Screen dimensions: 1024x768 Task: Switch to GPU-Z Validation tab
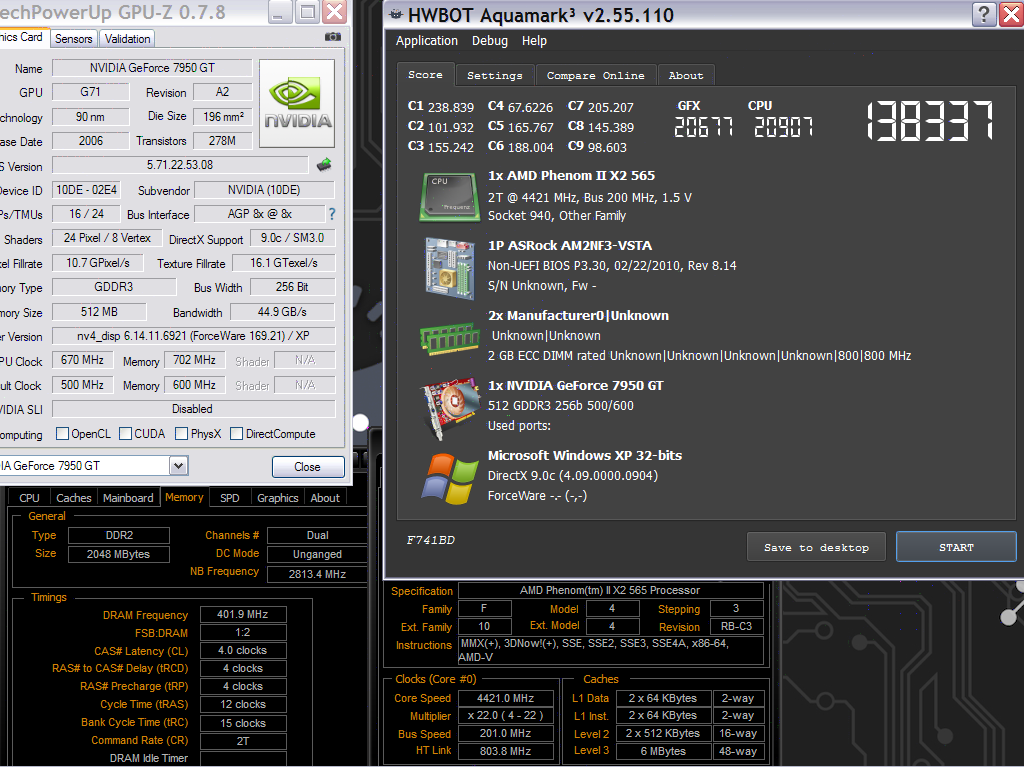127,39
